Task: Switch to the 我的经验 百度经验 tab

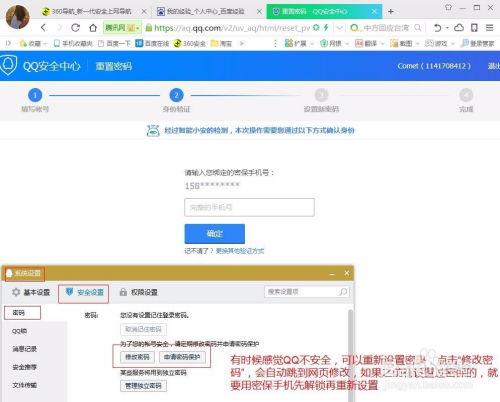Action: pos(206,11)
